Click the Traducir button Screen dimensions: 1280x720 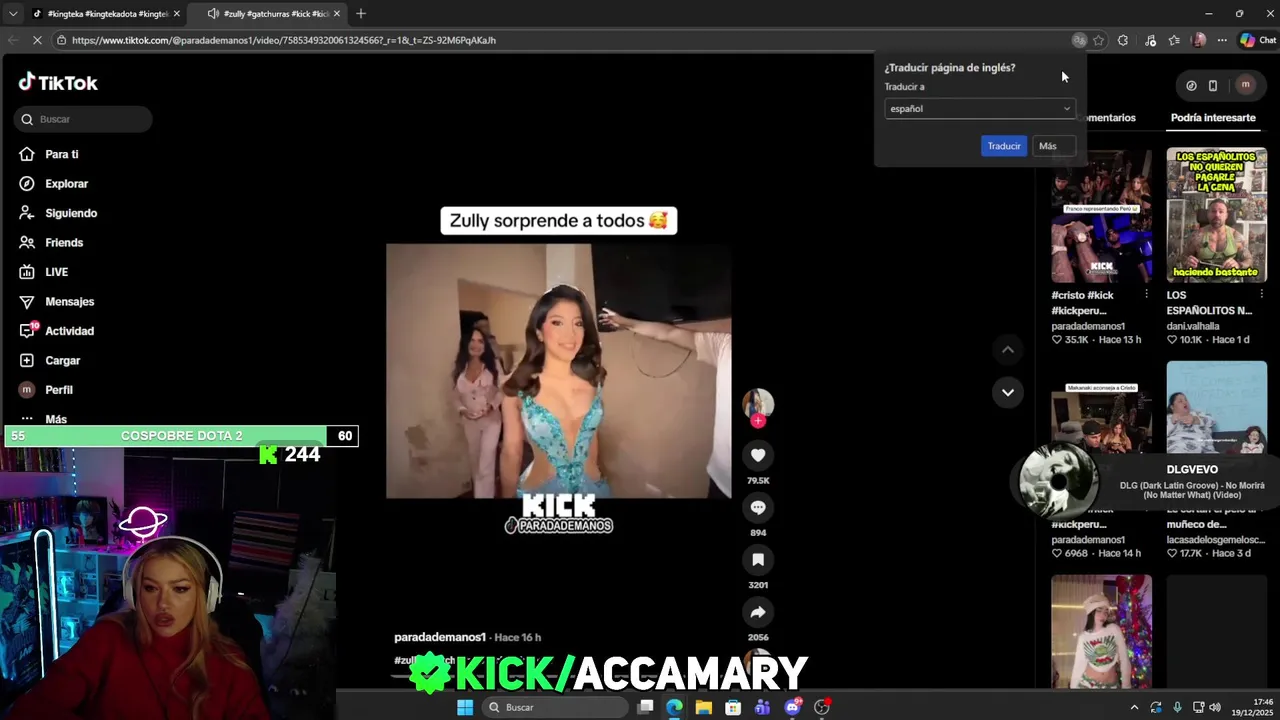(1004, 146)
